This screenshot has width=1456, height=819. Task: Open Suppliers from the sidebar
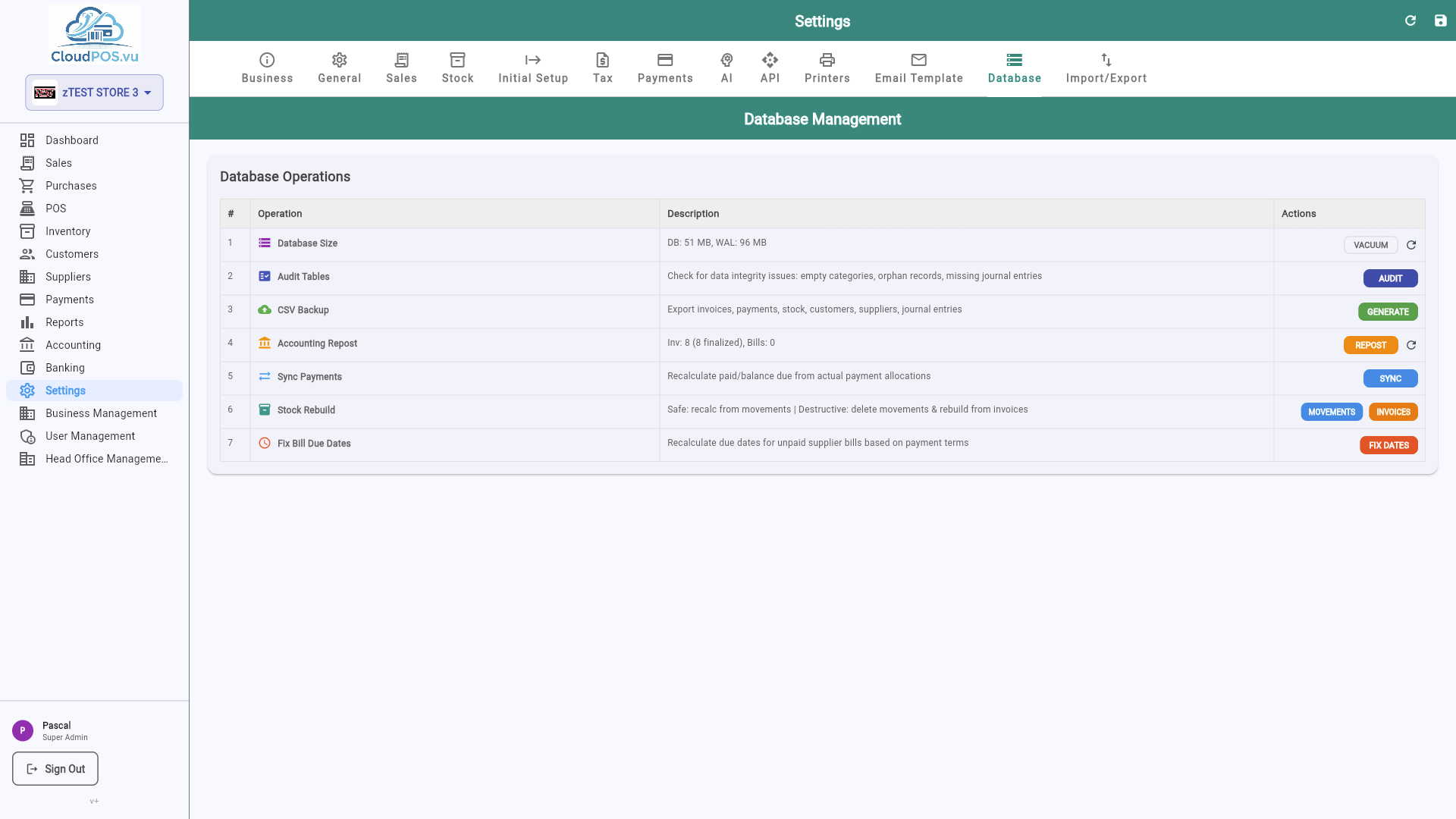pos(94,277)
